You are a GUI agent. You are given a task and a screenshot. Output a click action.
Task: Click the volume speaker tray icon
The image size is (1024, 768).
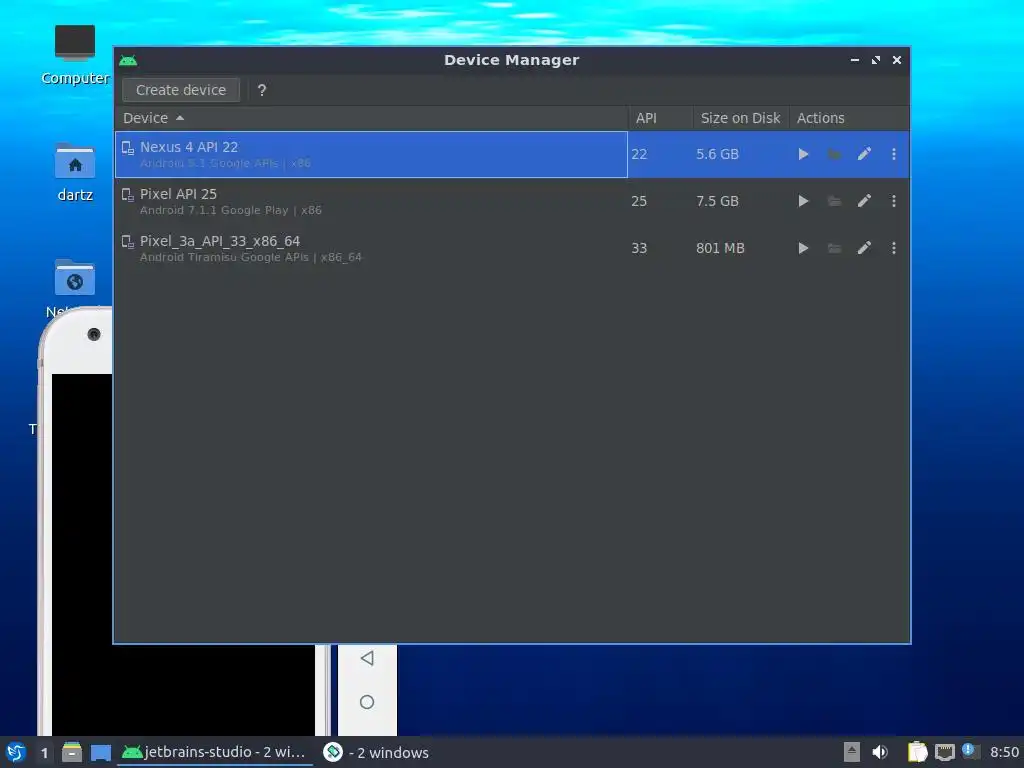click(x=880, y=752)
